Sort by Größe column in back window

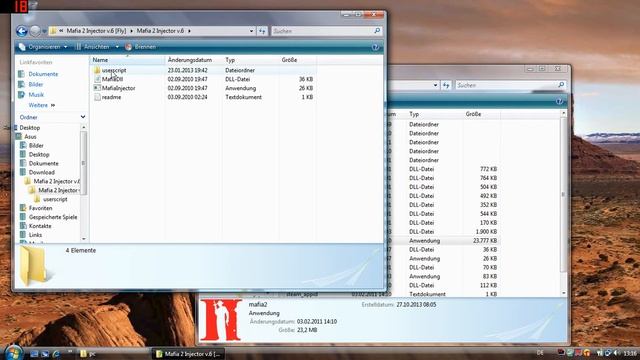(481, 114)
